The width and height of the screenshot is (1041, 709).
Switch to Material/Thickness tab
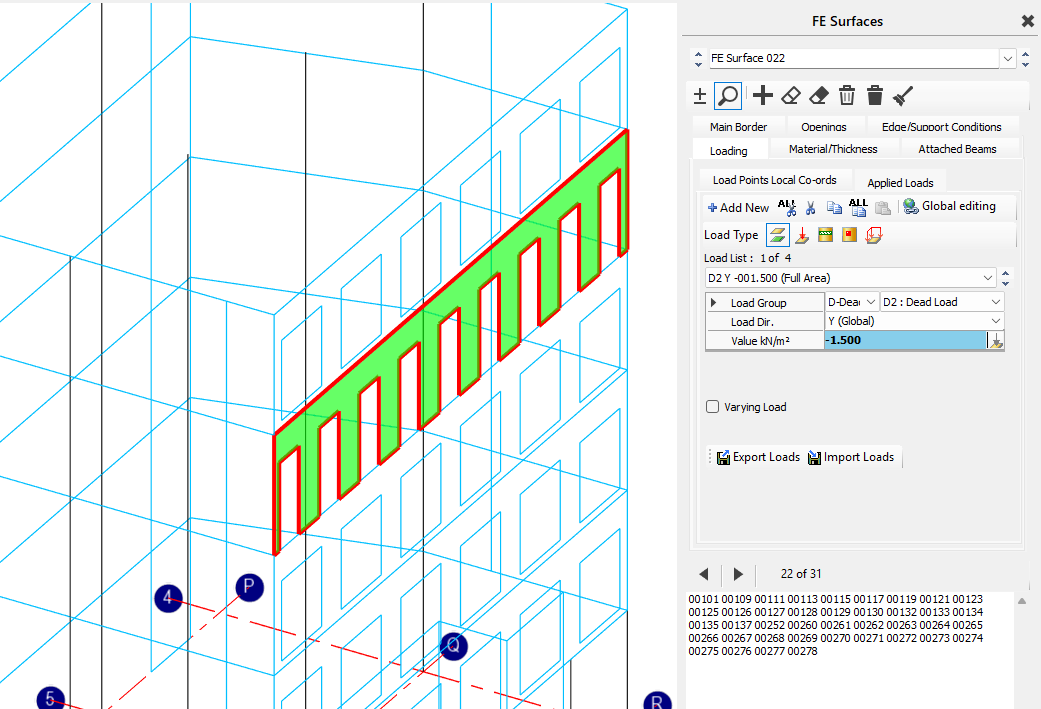coord(833,149)
